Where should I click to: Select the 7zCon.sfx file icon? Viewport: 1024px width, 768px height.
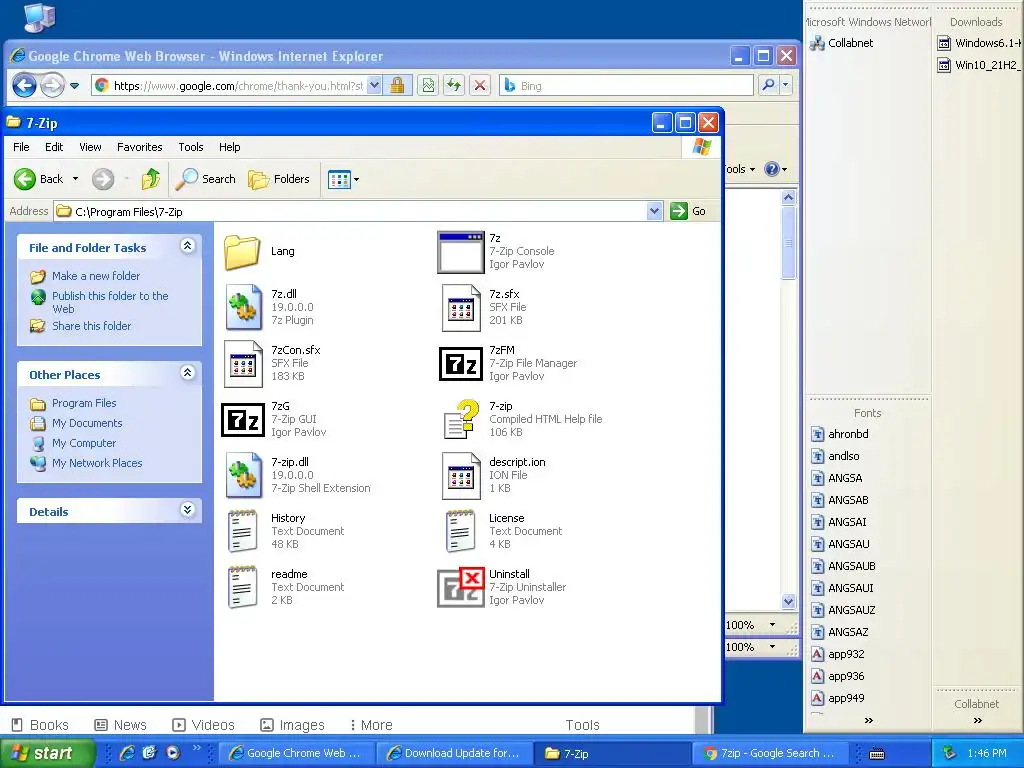(x=242, y=364)
